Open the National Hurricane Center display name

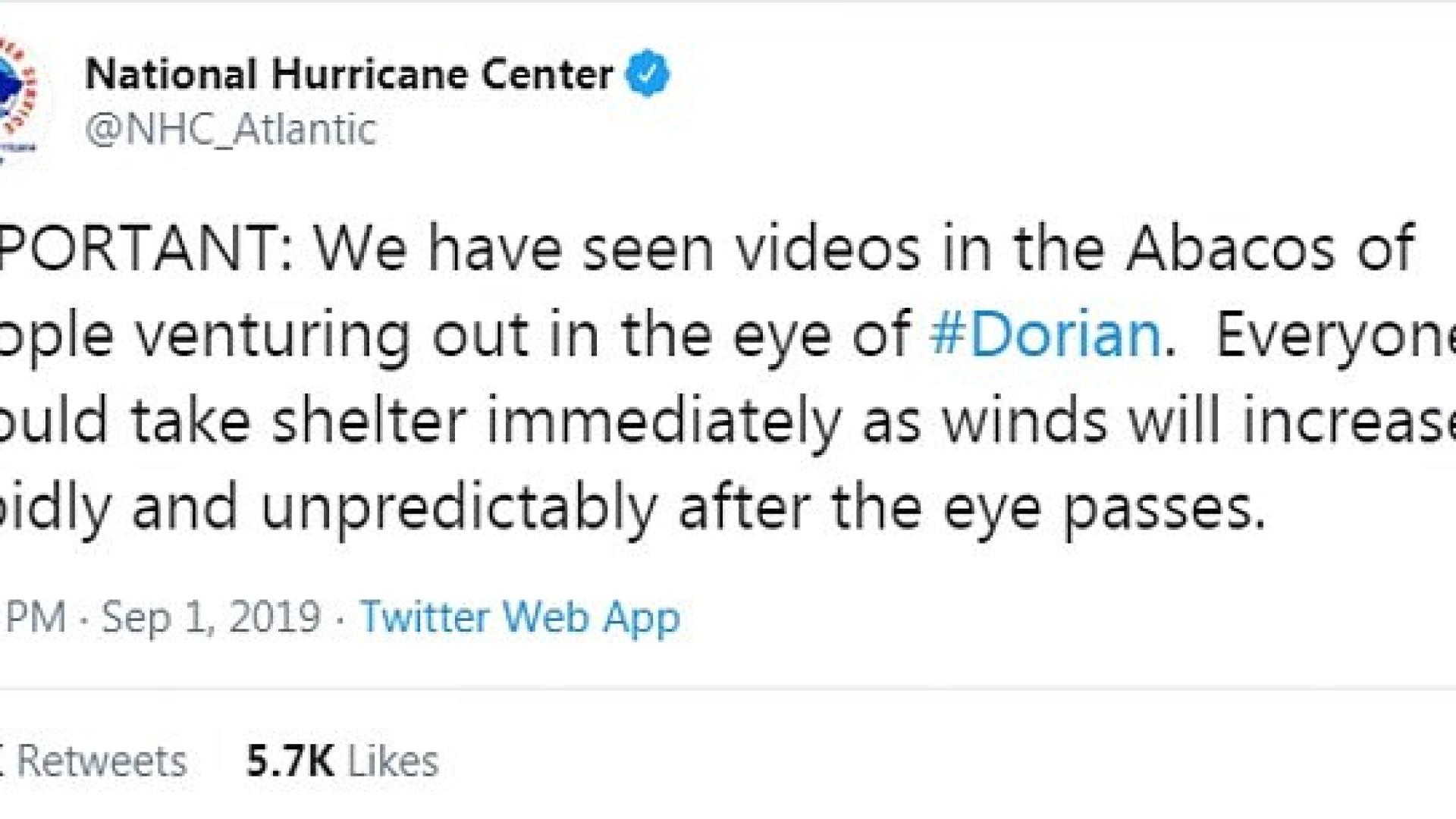[349, 74]
